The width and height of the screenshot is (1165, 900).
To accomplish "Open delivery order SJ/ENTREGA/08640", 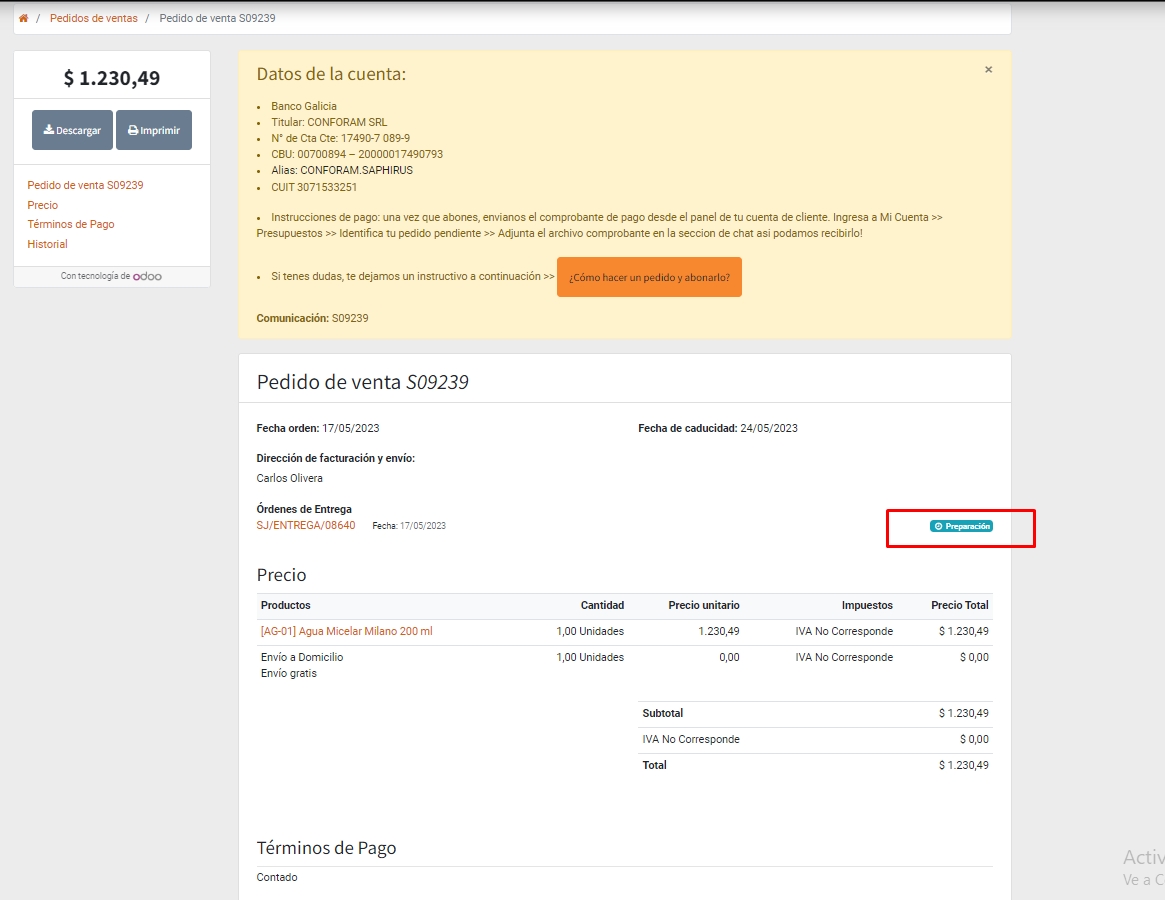I will pyautogui.click(x=306, y=525).
